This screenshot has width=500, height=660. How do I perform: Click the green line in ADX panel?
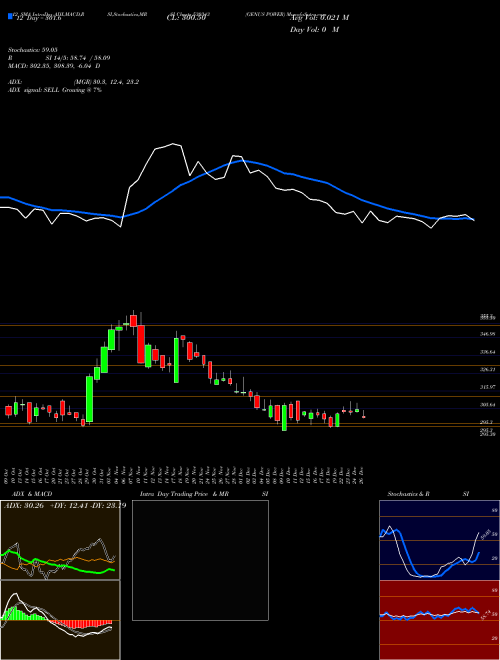coord(58,564)
